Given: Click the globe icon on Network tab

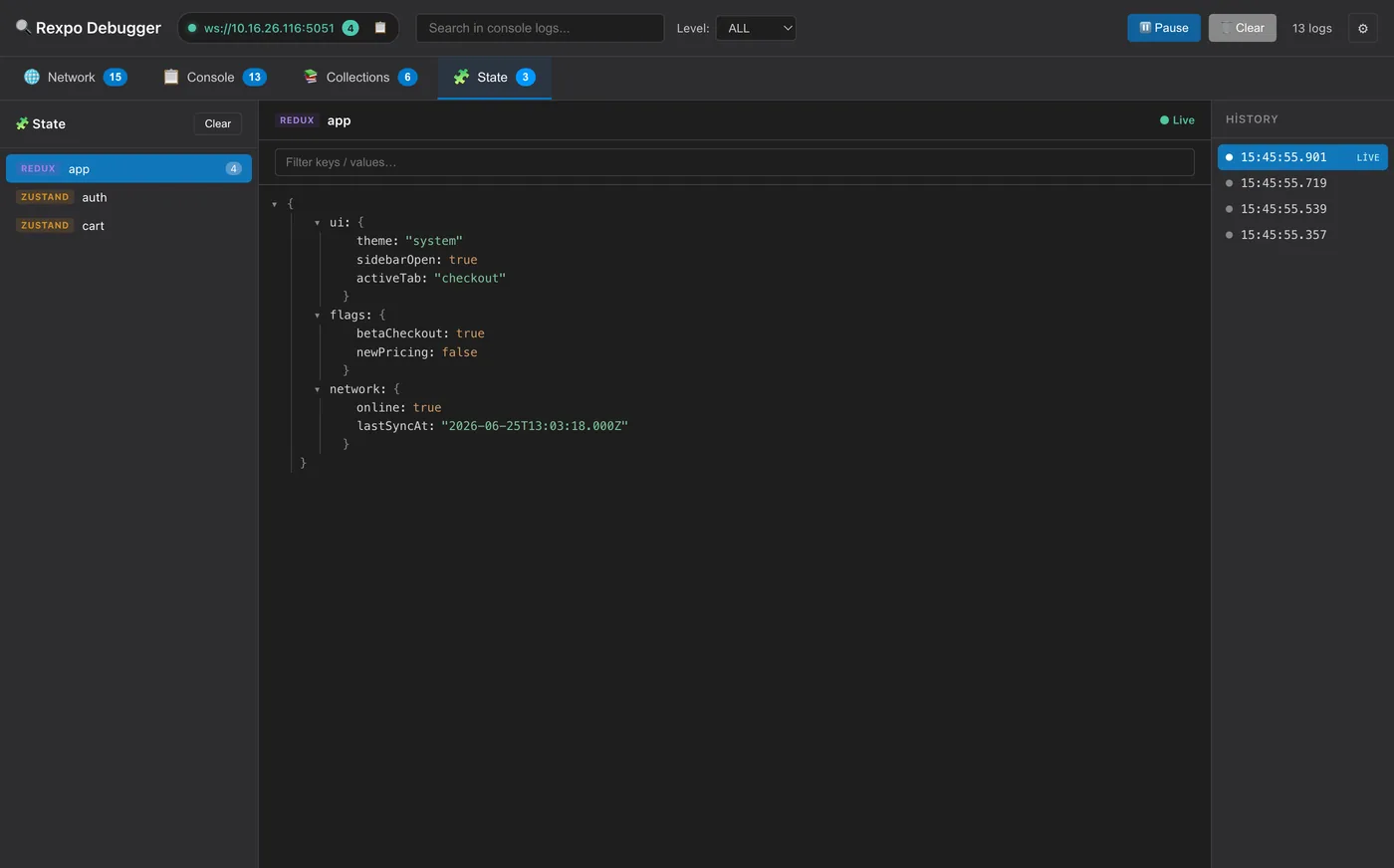Looking at the screenshot, I should pyautogui.click(x=32, y=77).
